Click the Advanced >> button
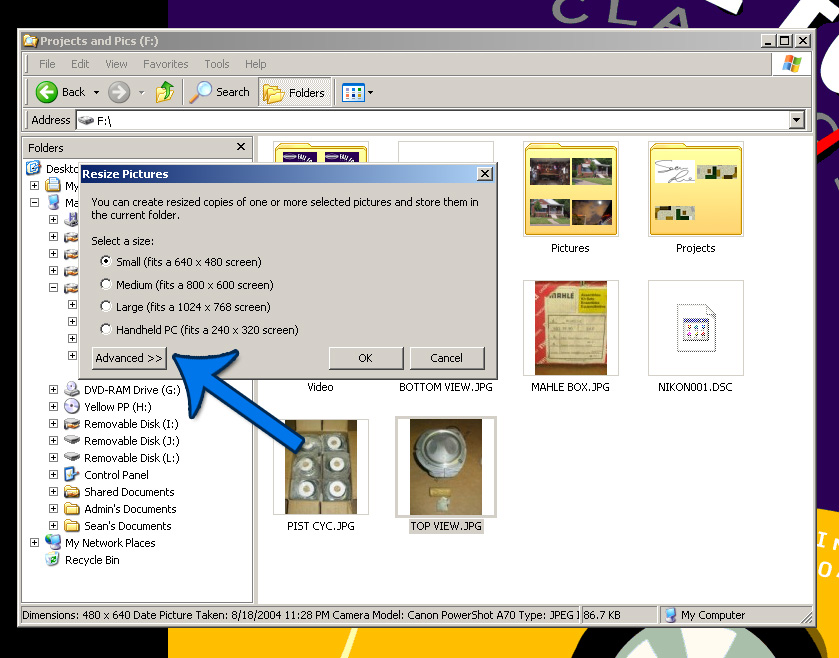Viewport: 839px width, 658px height. pyautogui.click(x=129, y=358)
